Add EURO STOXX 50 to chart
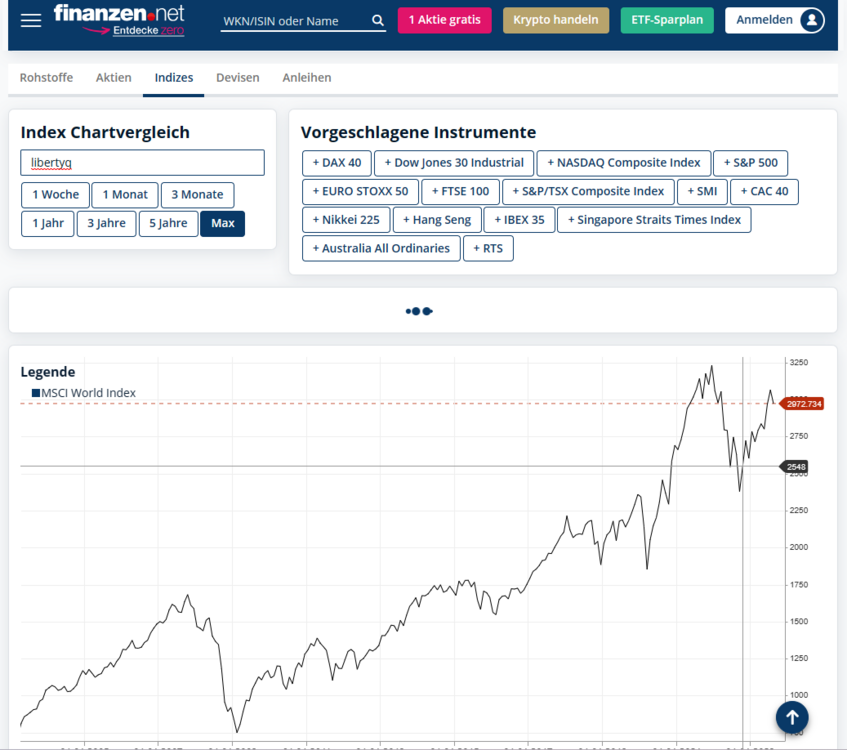847x750 pixels. [x=360, y=191]
